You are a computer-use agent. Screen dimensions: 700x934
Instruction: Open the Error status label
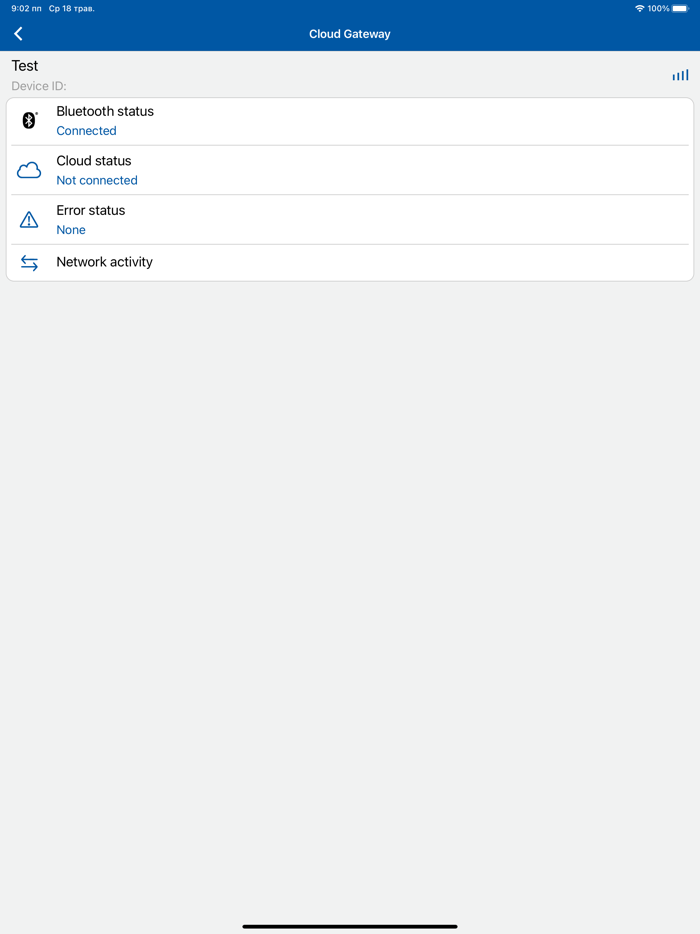91,211
